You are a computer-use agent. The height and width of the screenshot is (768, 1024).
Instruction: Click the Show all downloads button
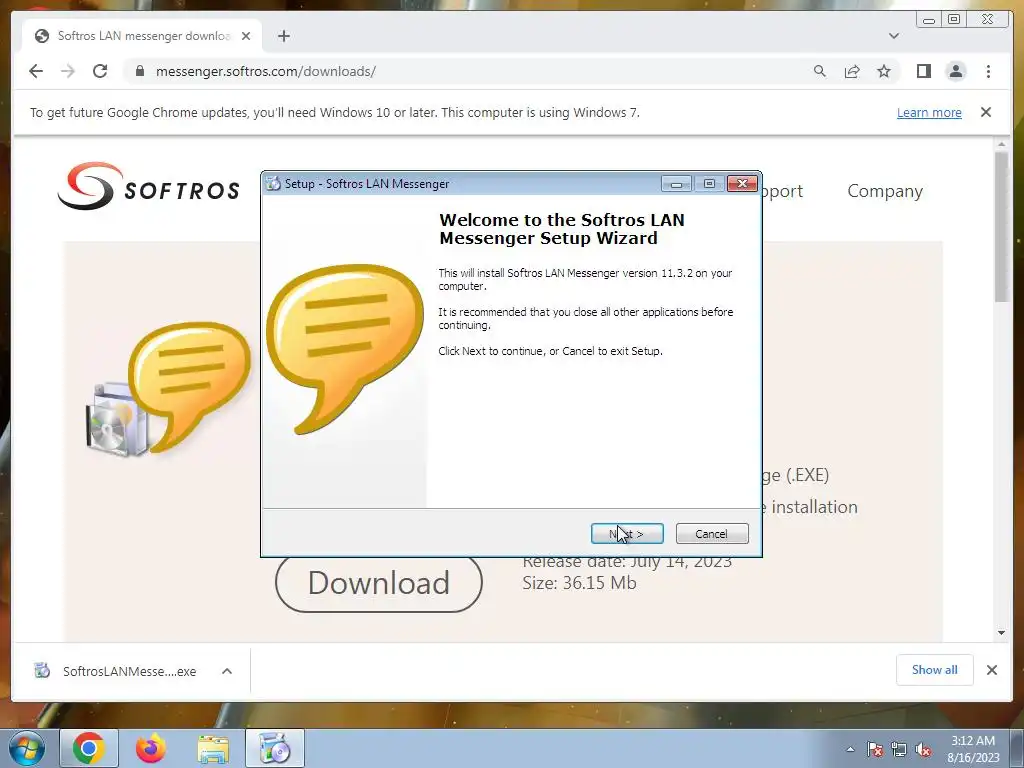coord(935,670)
